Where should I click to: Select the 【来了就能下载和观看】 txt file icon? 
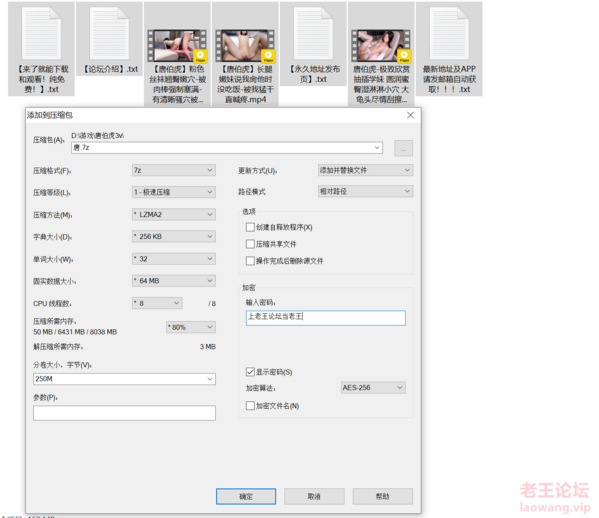(41, 34)
